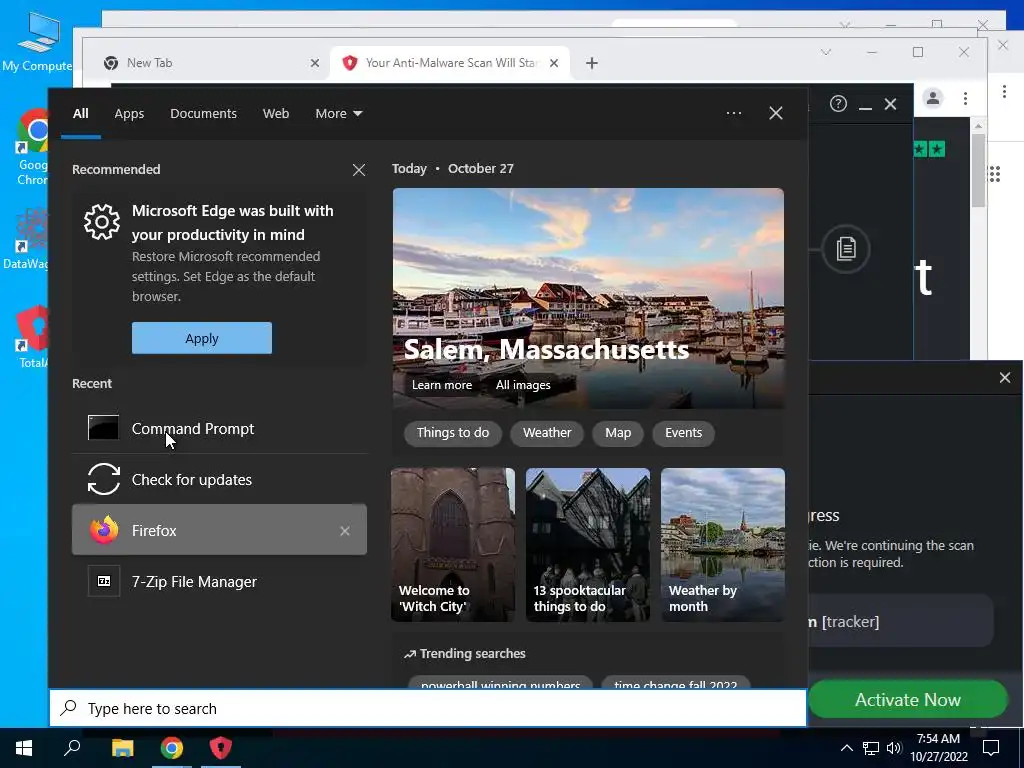This screenshot has width=1024, height=768.
Task: Focus the Type here to search box
Action: click(428, 708)
